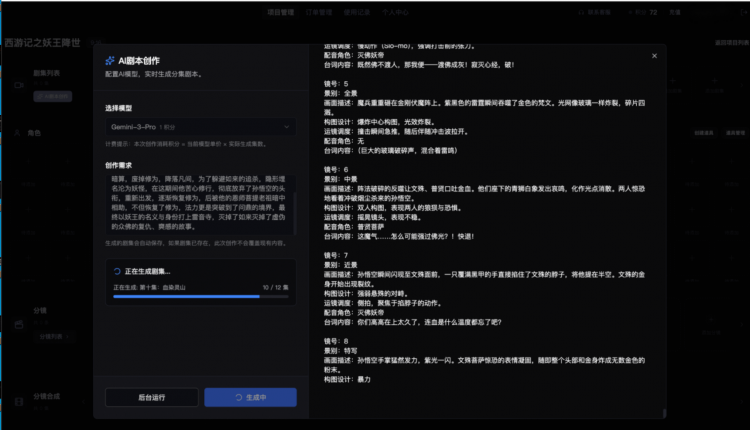Click the spinner icon on the 生成中 button

238,397
